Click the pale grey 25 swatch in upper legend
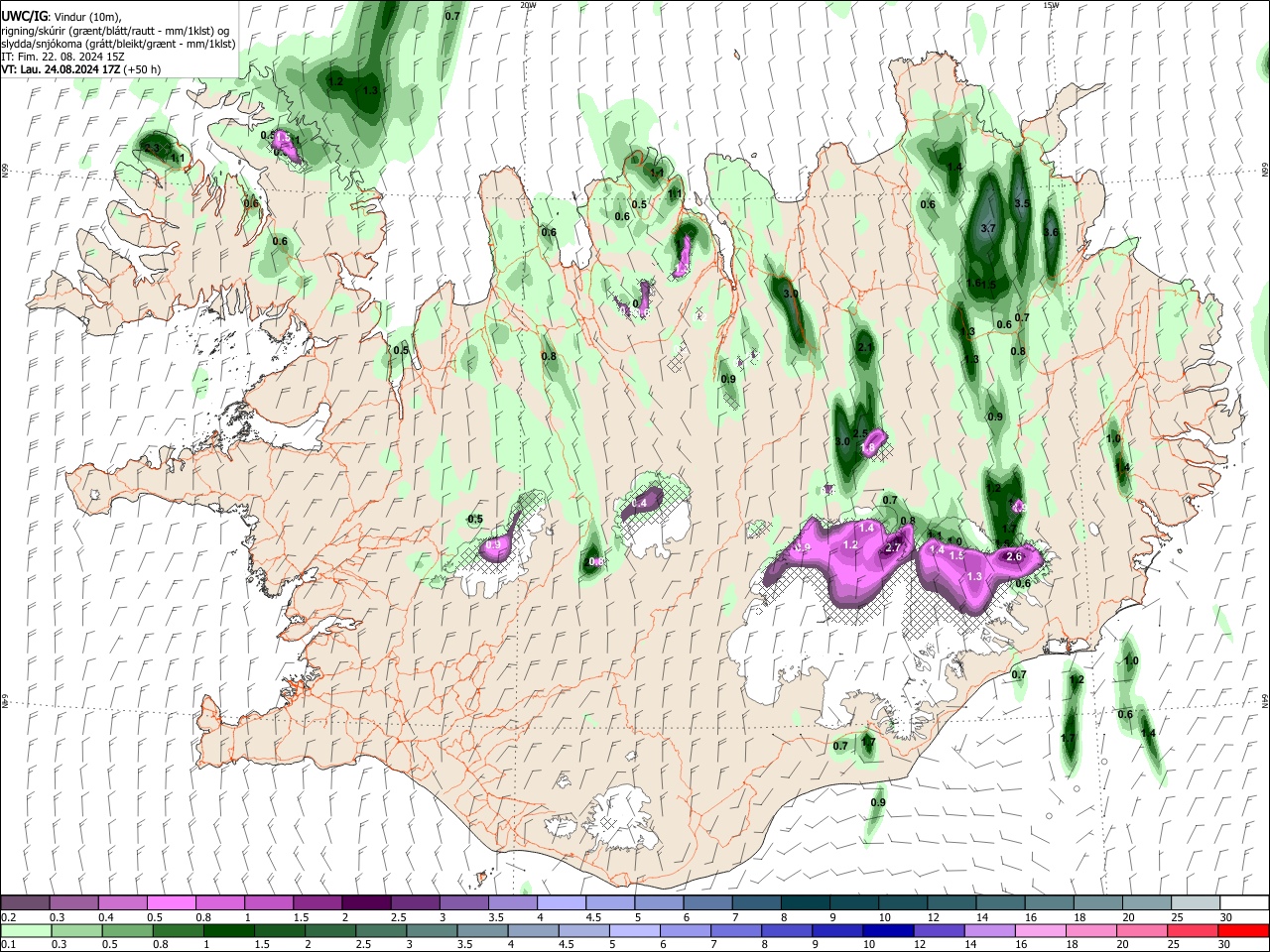The height and width of the screenshot is (952, 1270). (1196, 903)
